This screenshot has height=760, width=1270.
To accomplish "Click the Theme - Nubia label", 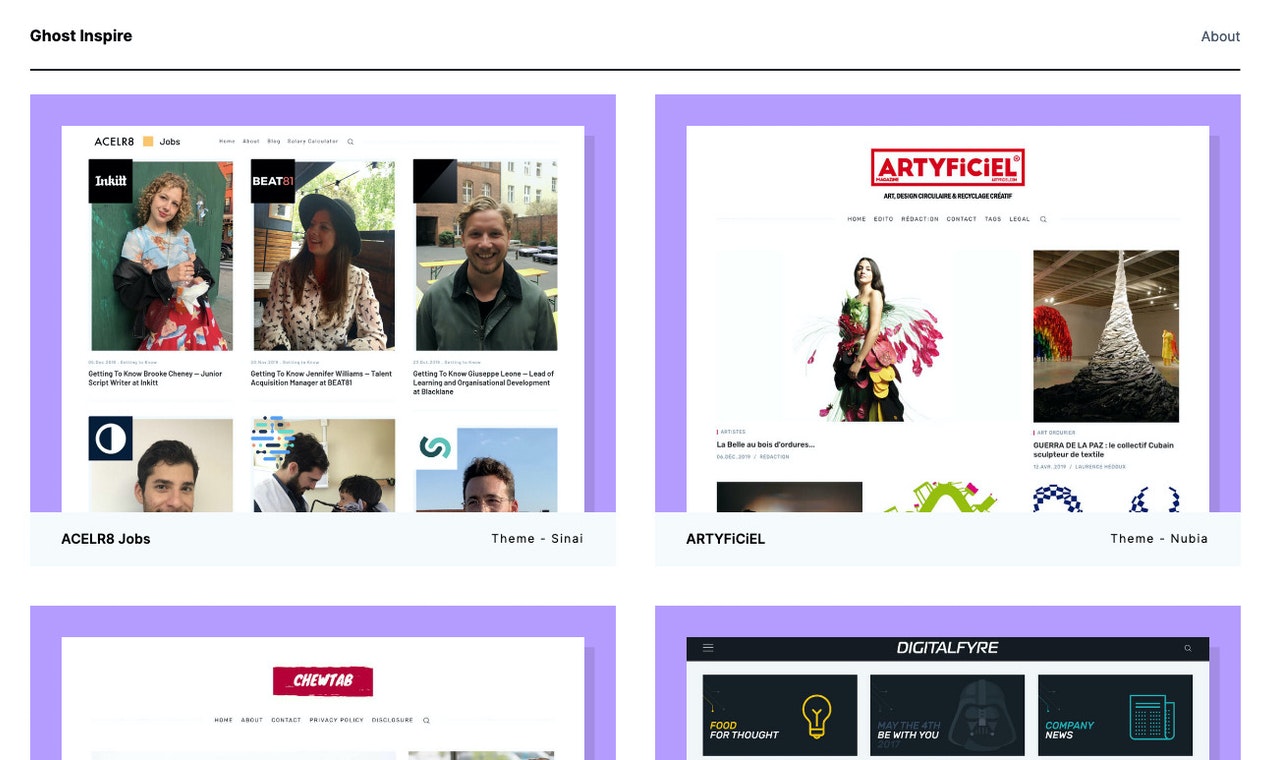I will click(x=1159, y=539).
